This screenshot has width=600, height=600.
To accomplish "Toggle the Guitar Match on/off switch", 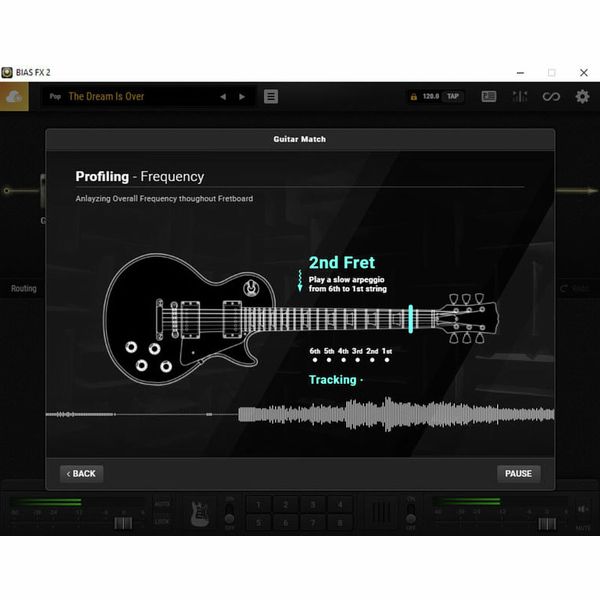I will pyautogui.click(x=229, y=513).
